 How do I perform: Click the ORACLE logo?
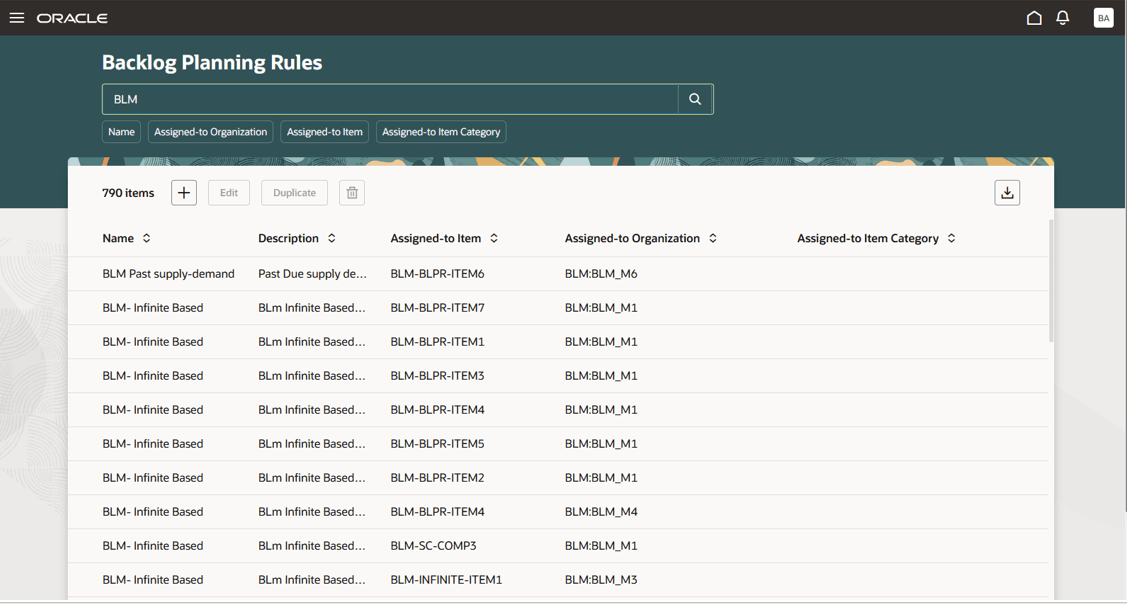(x=71, y=17)
